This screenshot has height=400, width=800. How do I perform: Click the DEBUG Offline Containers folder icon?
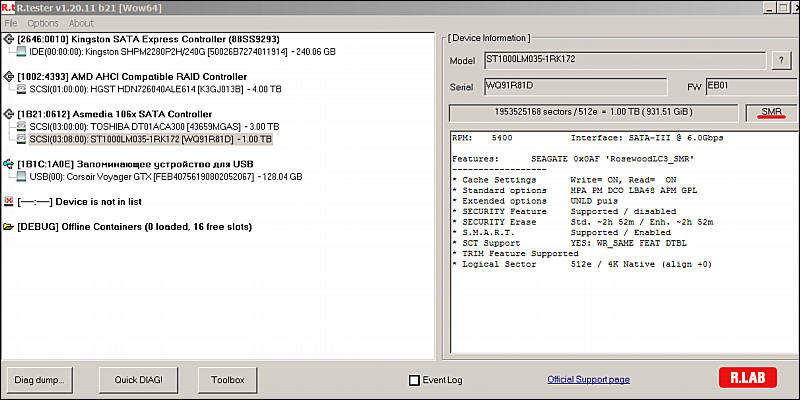[8, 227]
